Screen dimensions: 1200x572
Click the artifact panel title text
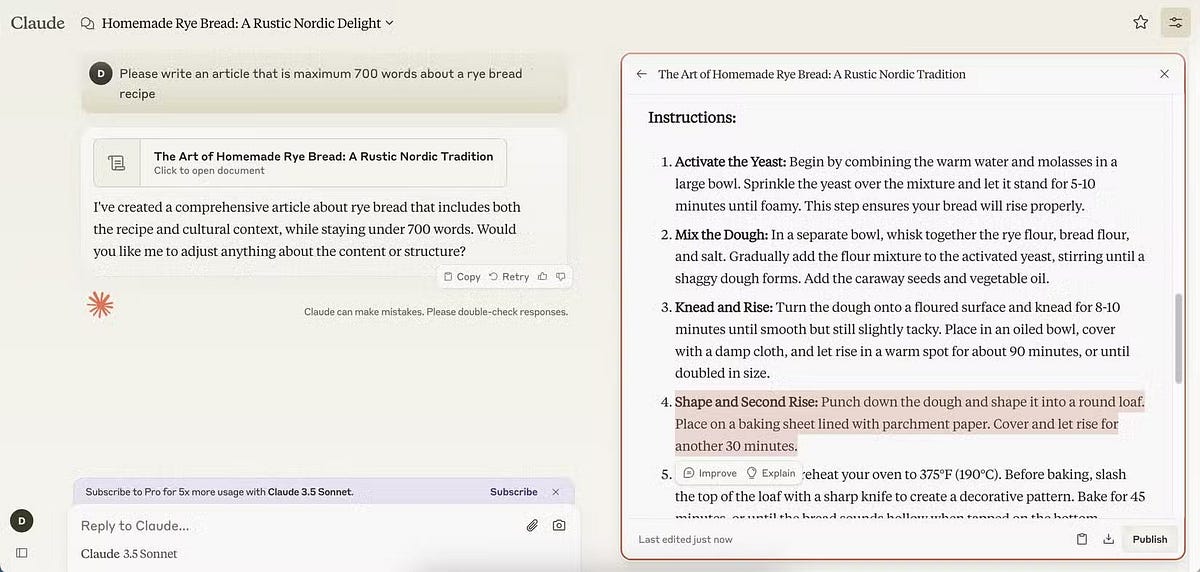812,74
